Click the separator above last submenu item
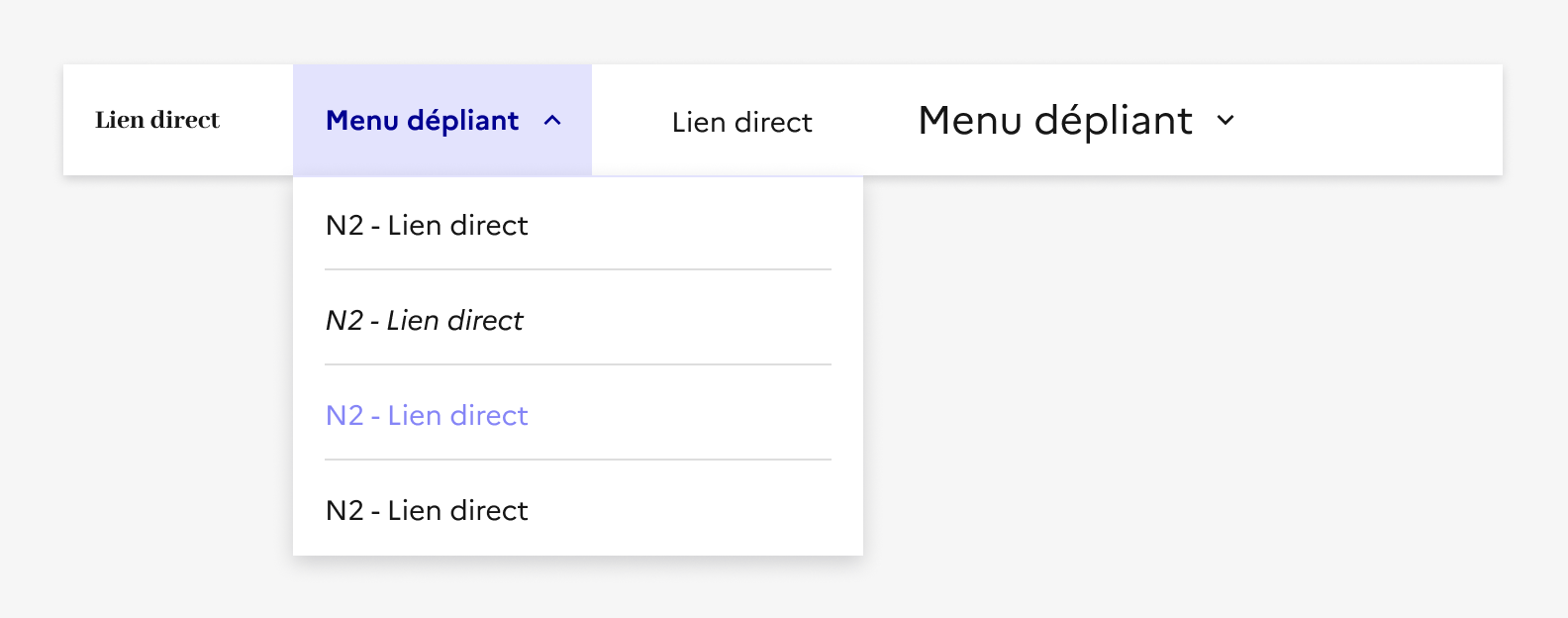1568x618 pixels. pyautogui.click(x=578, y=460)
